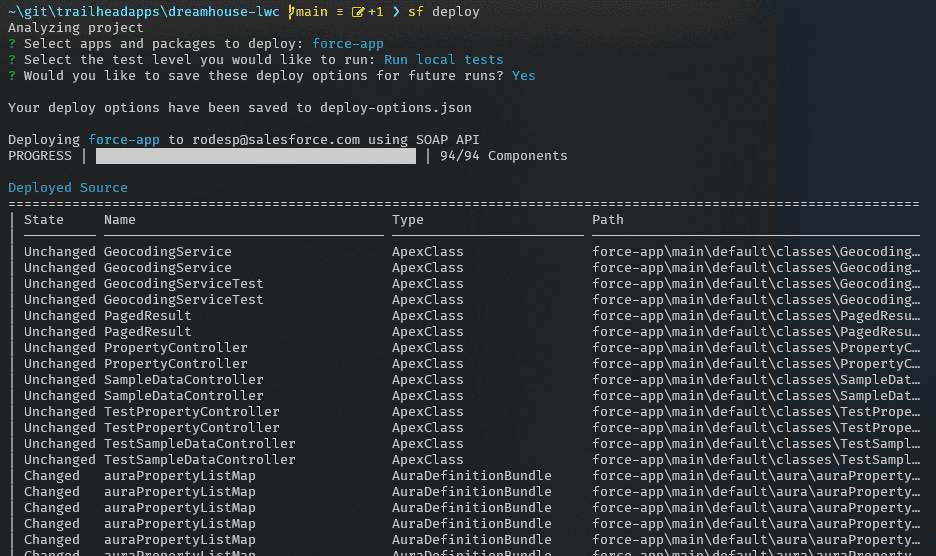Click the 'Analyzing project' line

coord(76,28)
